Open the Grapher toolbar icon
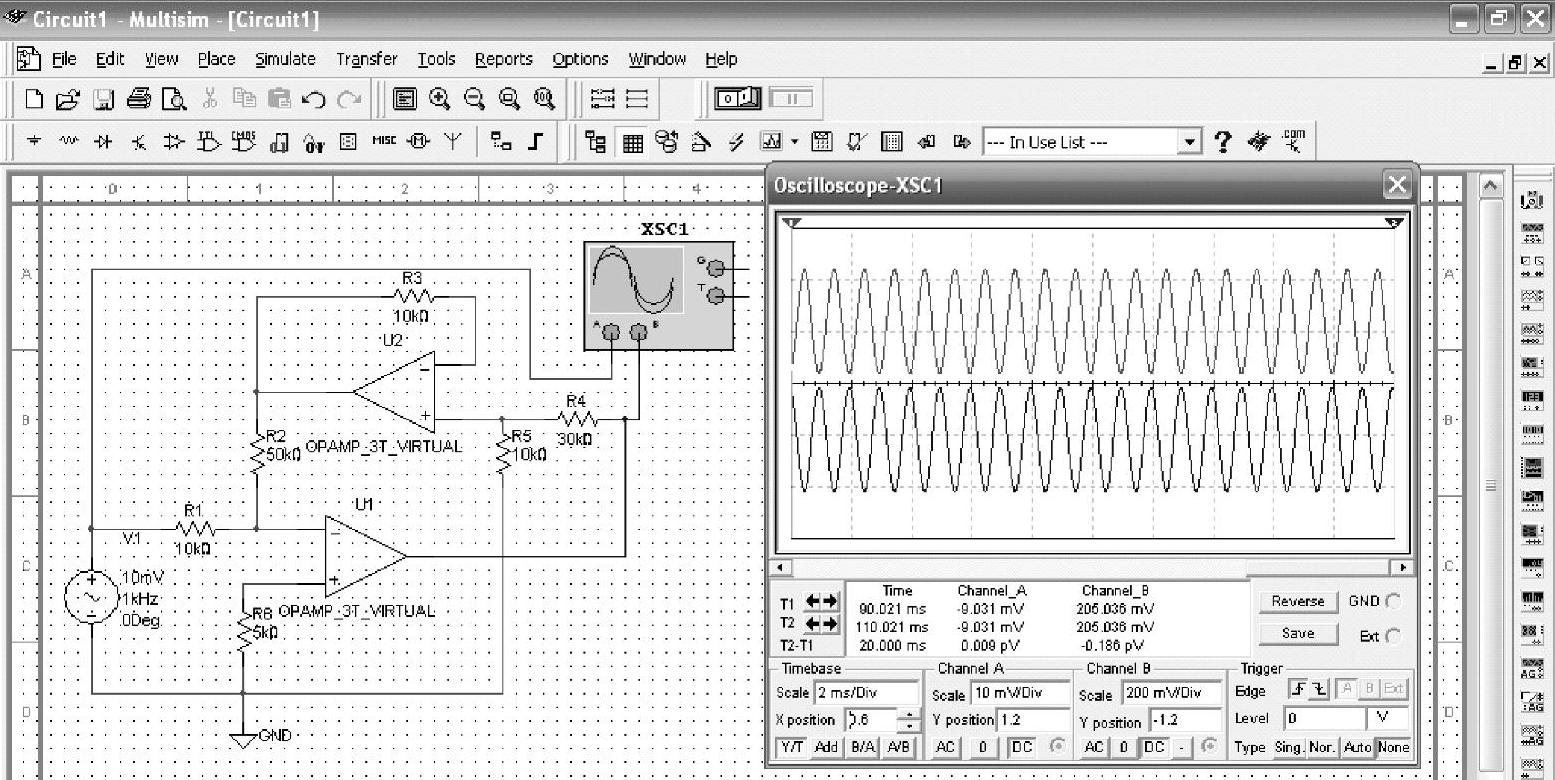 coord(771,142)
